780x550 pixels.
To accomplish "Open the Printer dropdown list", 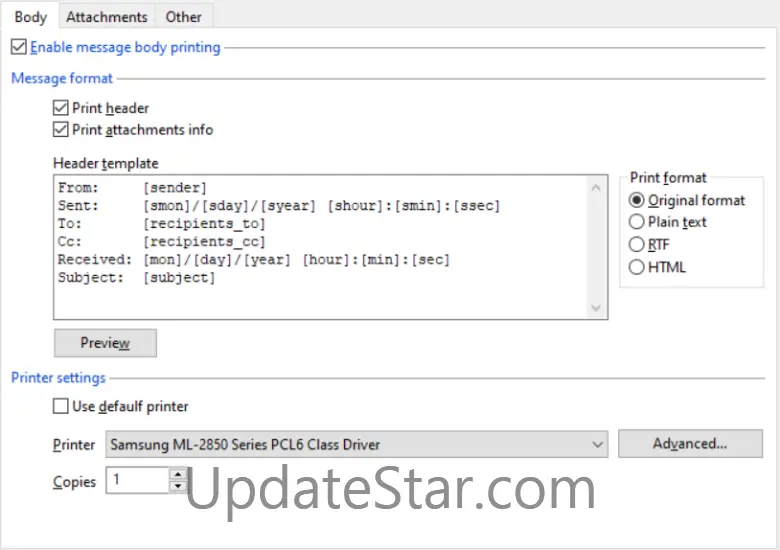I will coord(357,444).
